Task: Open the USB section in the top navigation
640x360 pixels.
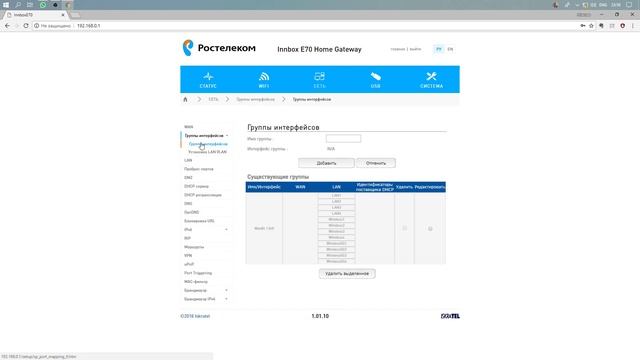Action: [376, 80]
